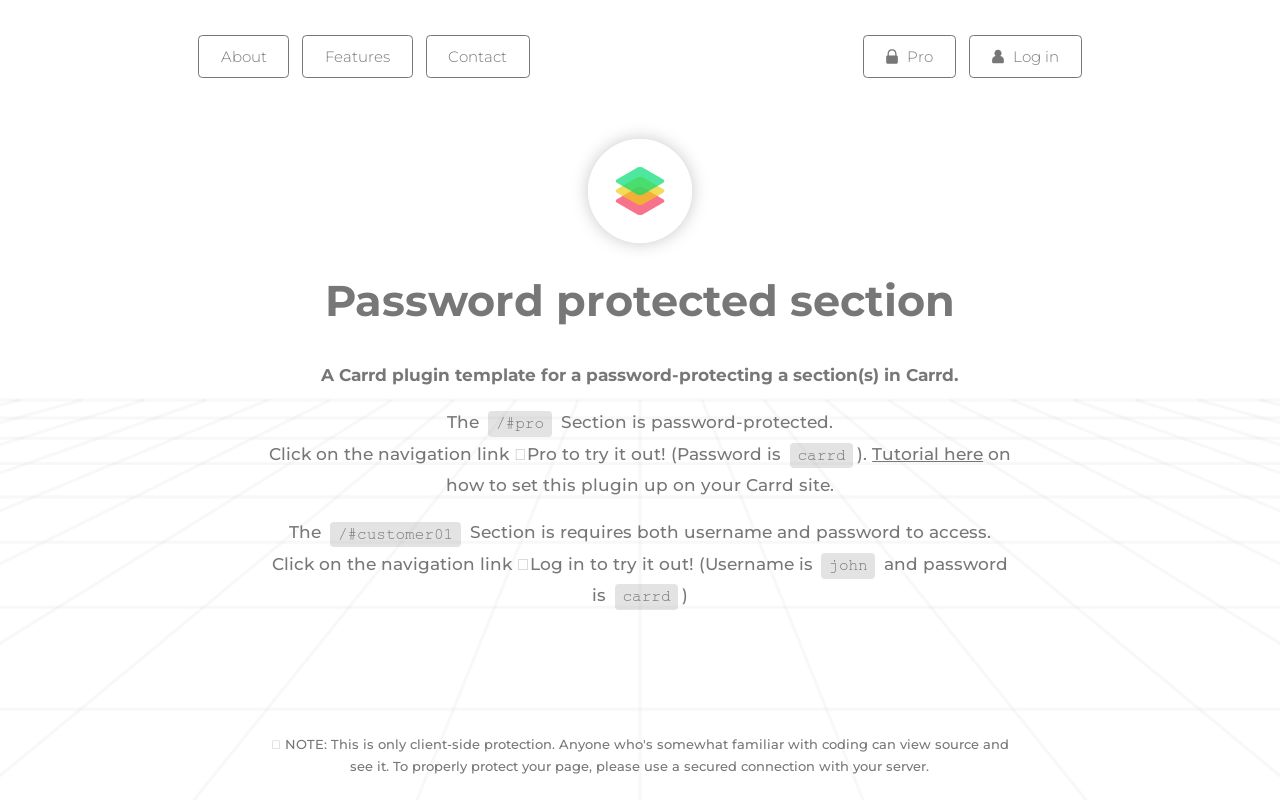Click the note icon before the NOTE text
1280x800 pixels.
(276, 744)
